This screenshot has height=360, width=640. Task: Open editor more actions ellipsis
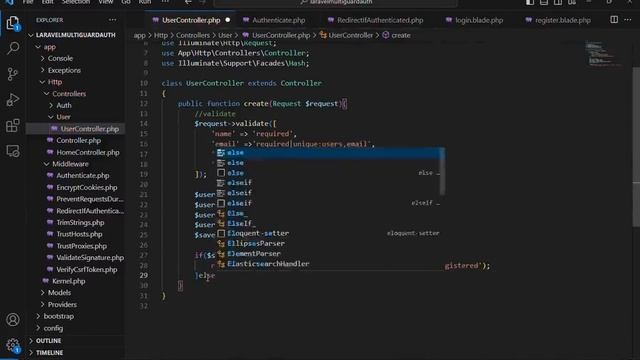coord(628,20)
